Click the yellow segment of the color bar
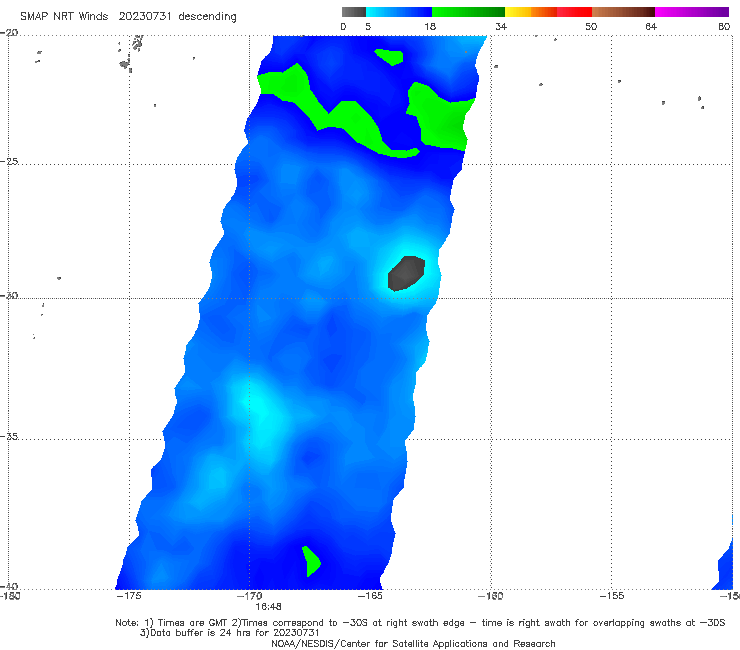This screenshot has width=740, height=650. pos(518,12)
